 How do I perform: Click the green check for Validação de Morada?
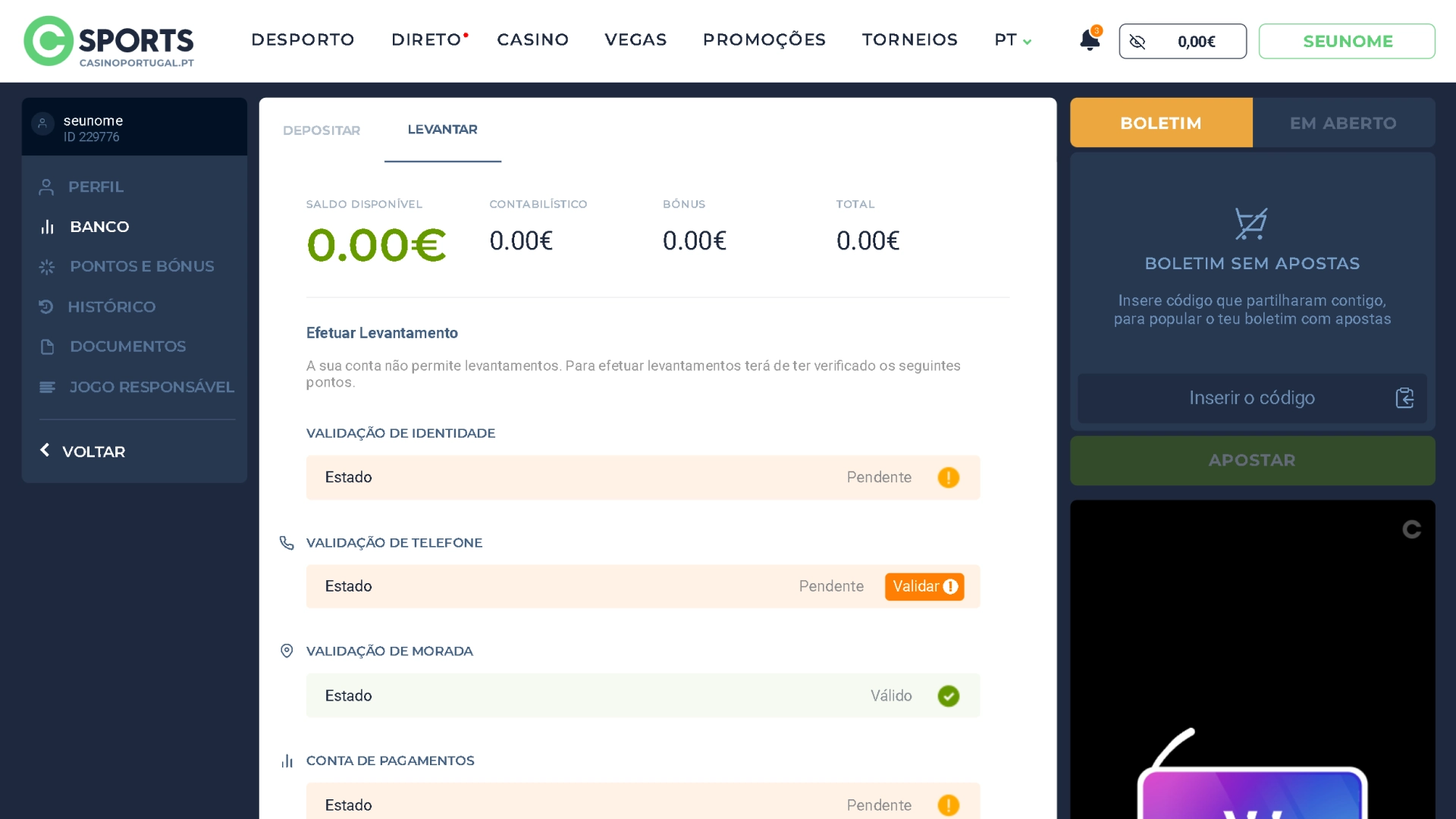(x=949, y=695)
